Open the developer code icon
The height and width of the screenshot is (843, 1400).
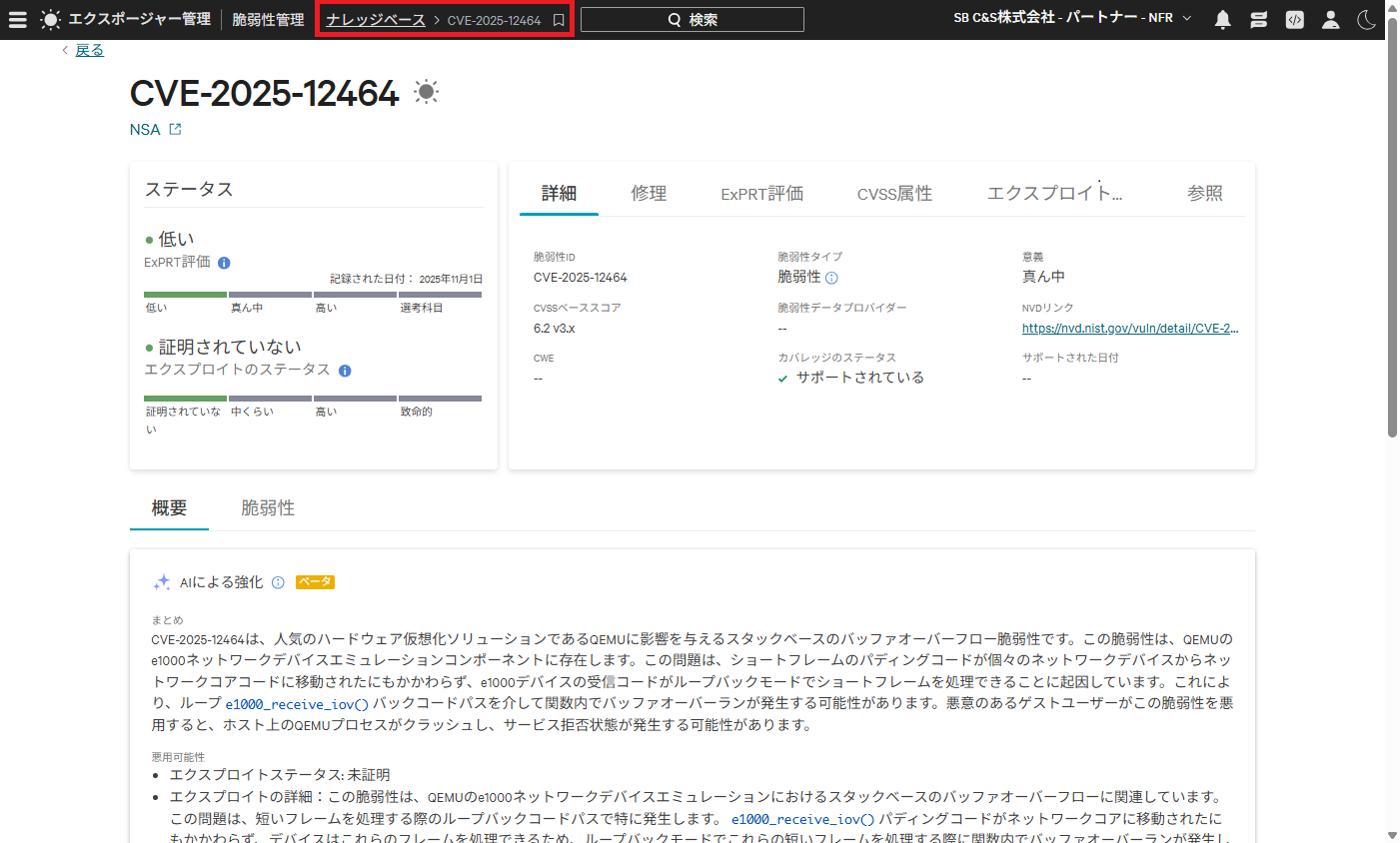tap(1294, 20)
